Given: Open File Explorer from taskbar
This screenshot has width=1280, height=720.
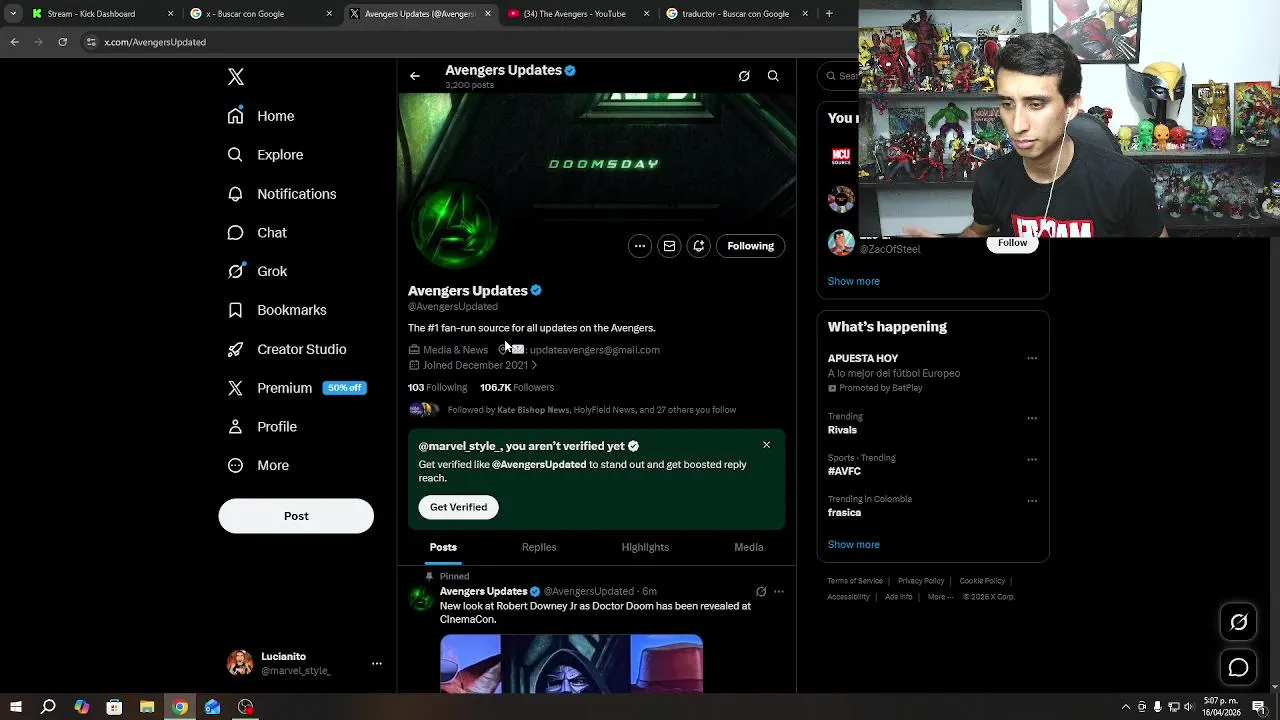Looking at the screenshot, I should [x=147, y=707].
